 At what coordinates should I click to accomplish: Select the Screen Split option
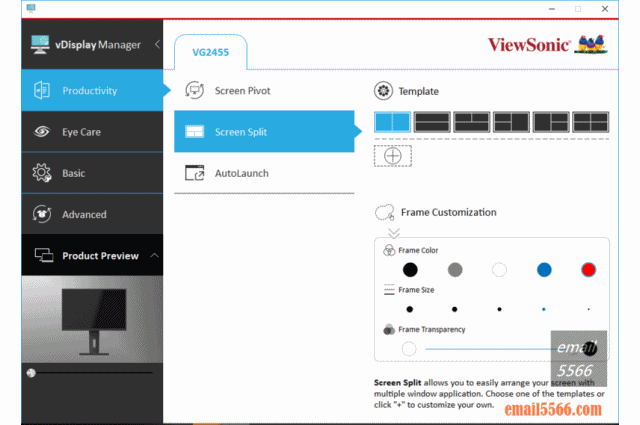[x=264, y=131]
